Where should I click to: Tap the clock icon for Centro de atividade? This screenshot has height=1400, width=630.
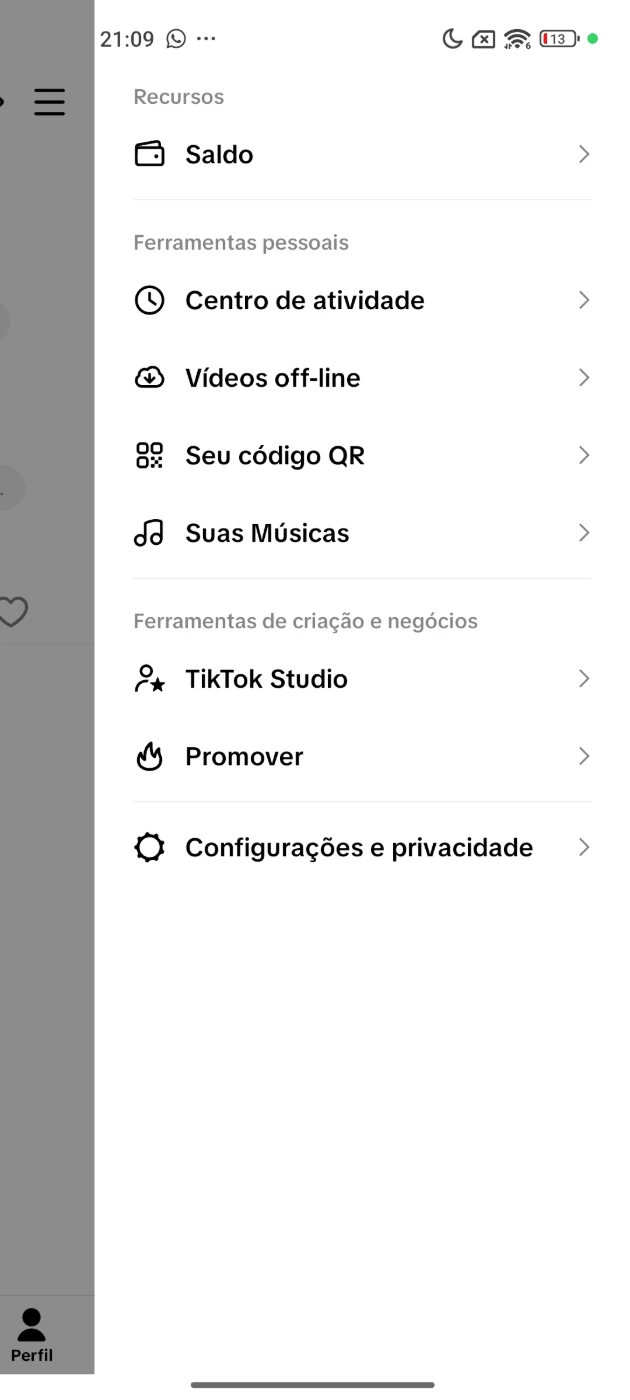coord(149,301)
